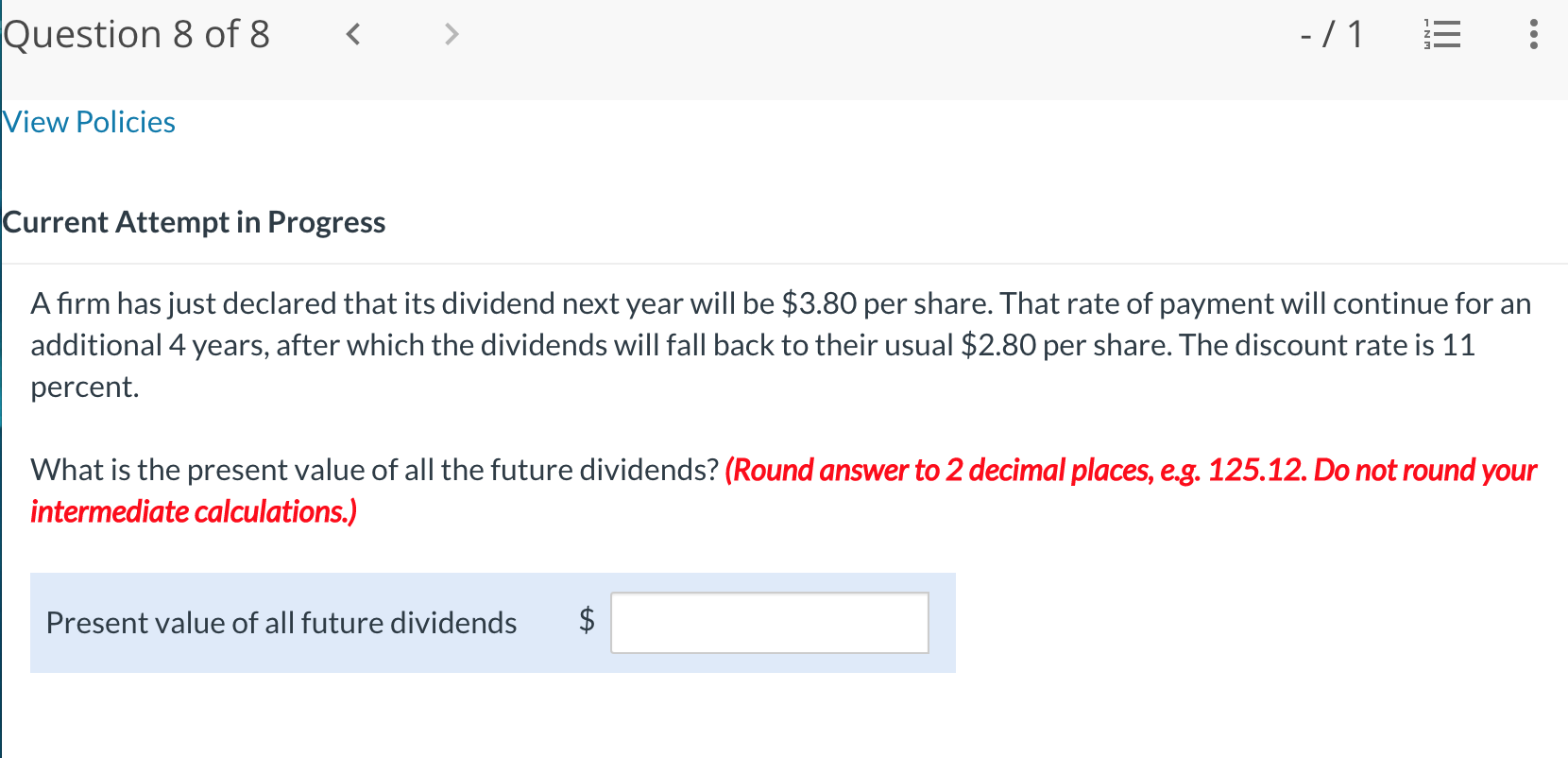The image size is (1568, 758).
Task: Click the dollar sign beside the answer field
Action: pyautogui.click(x=586, y=622)
